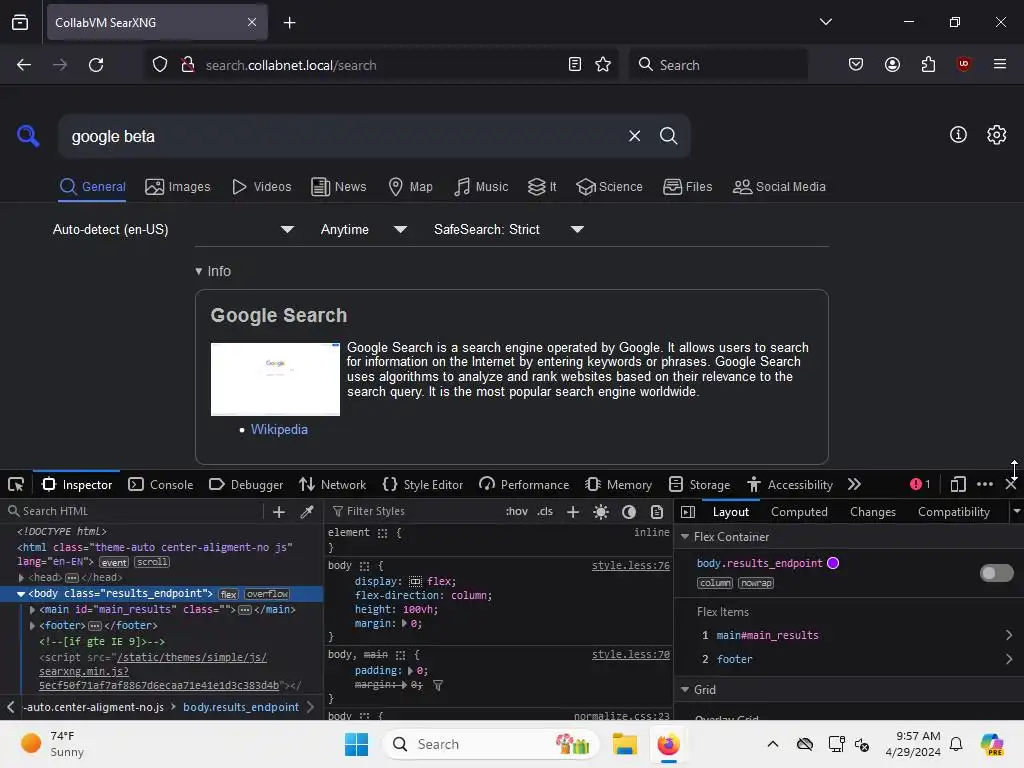
Task: Toggle the .cls class panel
Action: [545, 511]
